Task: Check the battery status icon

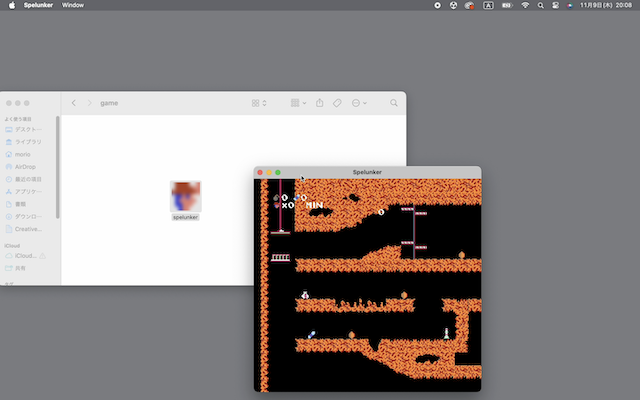Action: (x=507, y=5)
